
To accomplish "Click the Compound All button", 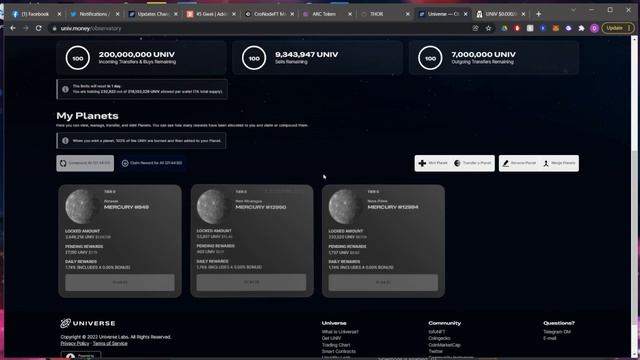I will coord(85,163).
